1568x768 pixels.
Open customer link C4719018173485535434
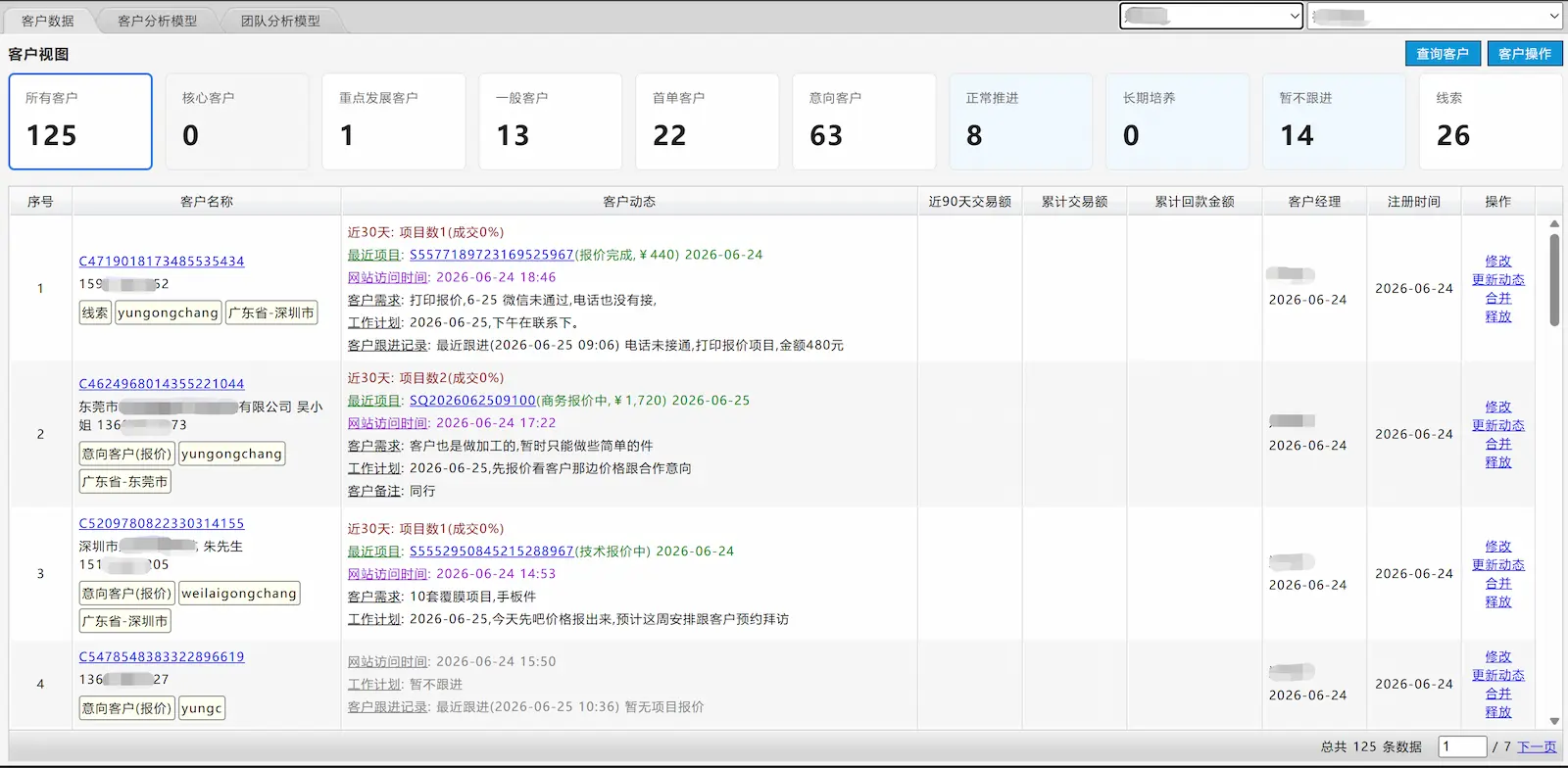point(162,262)
